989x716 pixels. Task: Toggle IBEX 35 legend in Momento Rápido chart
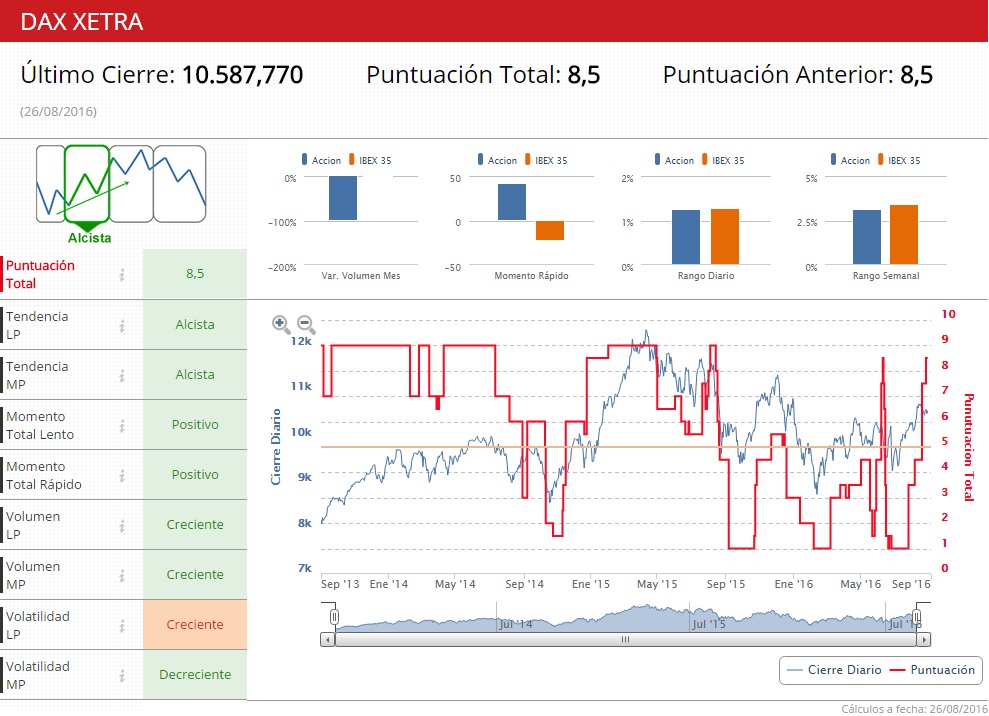[x=546, y=160]
